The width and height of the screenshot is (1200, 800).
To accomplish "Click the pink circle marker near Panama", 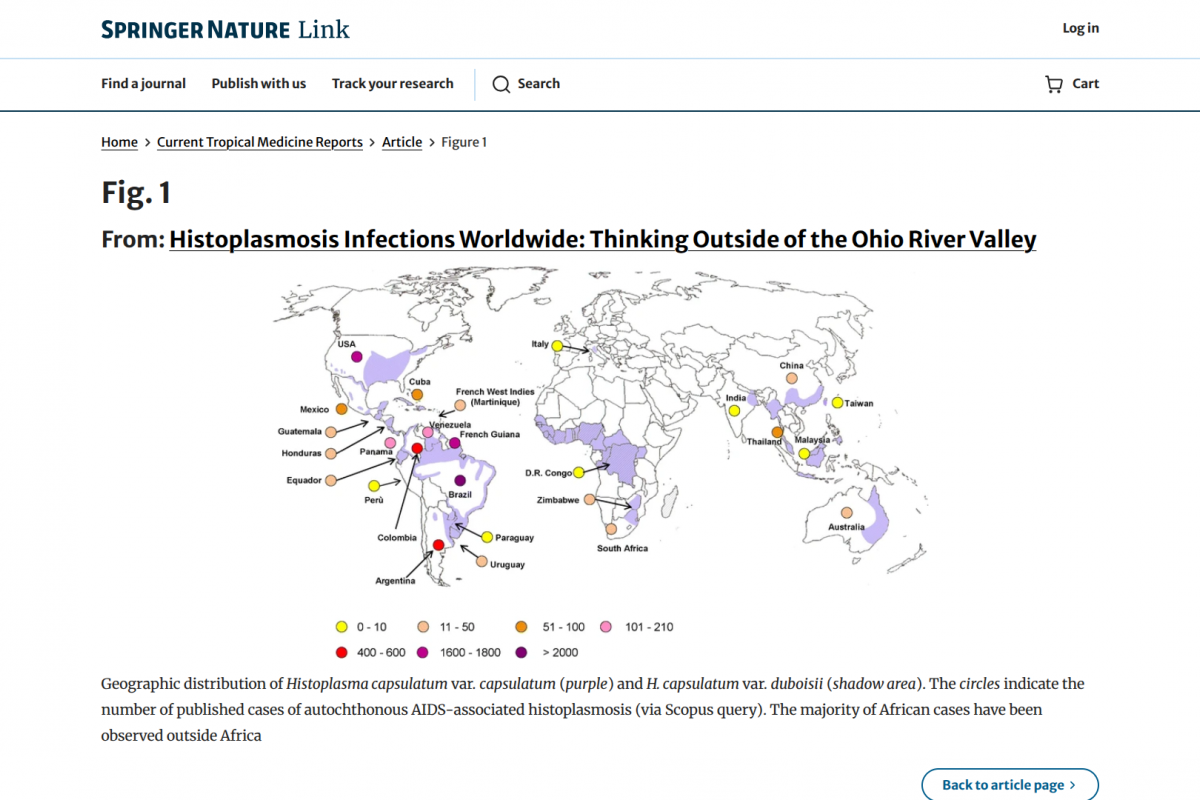I will click(390, 441).
